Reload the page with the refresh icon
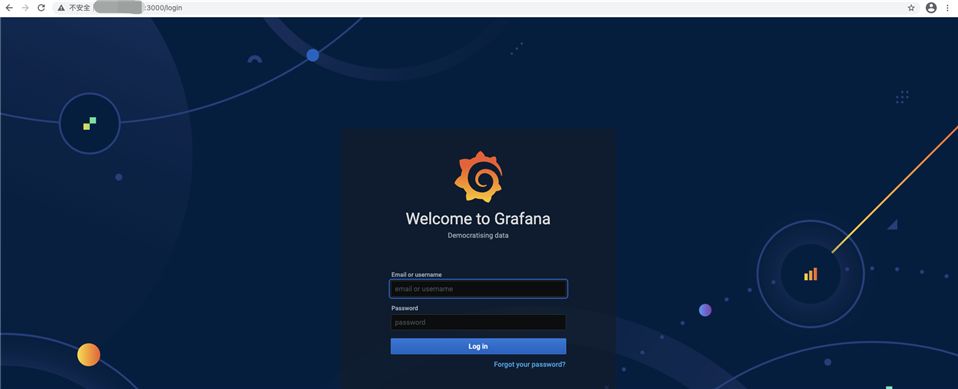 pyautogui.click(x=41, y=8)
